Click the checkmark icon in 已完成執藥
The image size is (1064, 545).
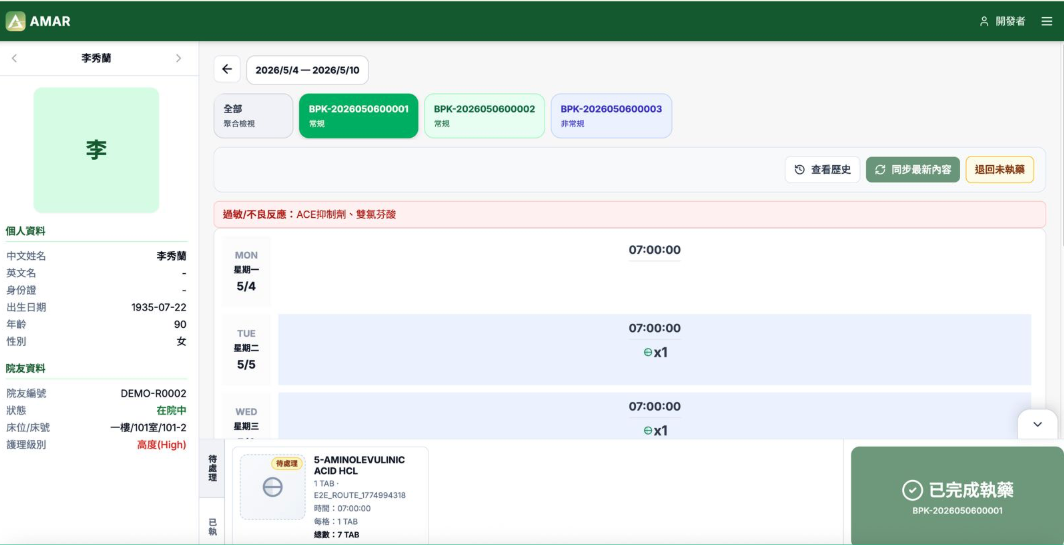click(912, 490)
